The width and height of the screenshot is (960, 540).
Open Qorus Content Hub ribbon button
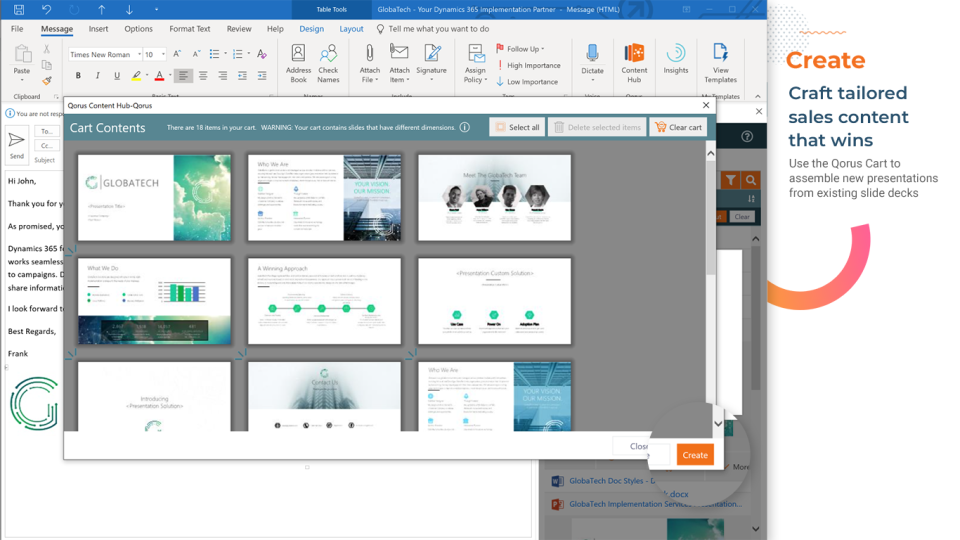pos(634,63)
